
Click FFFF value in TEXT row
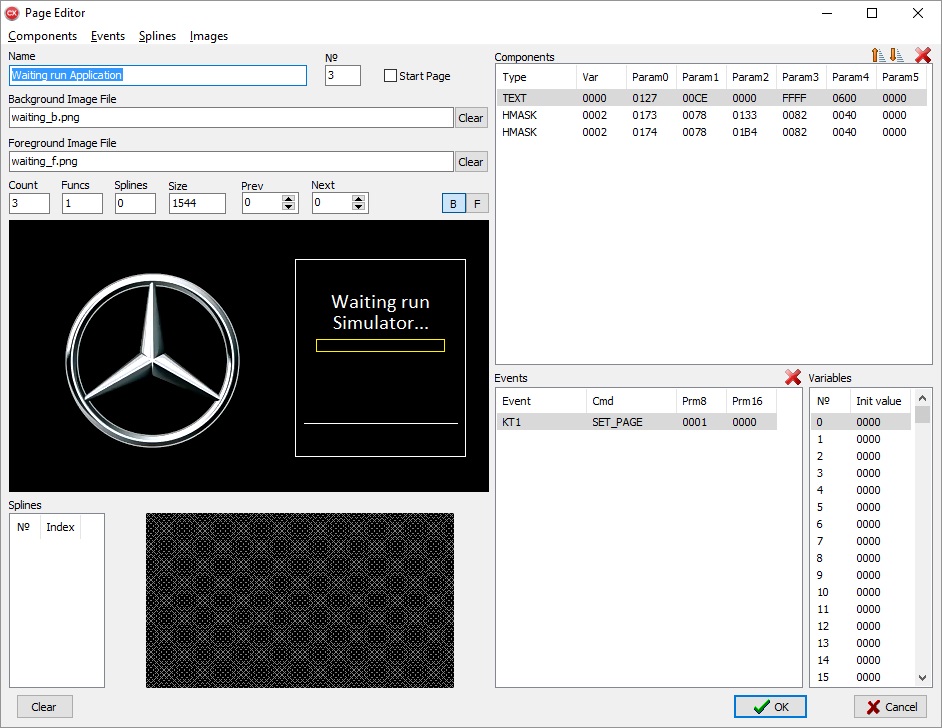794,98
